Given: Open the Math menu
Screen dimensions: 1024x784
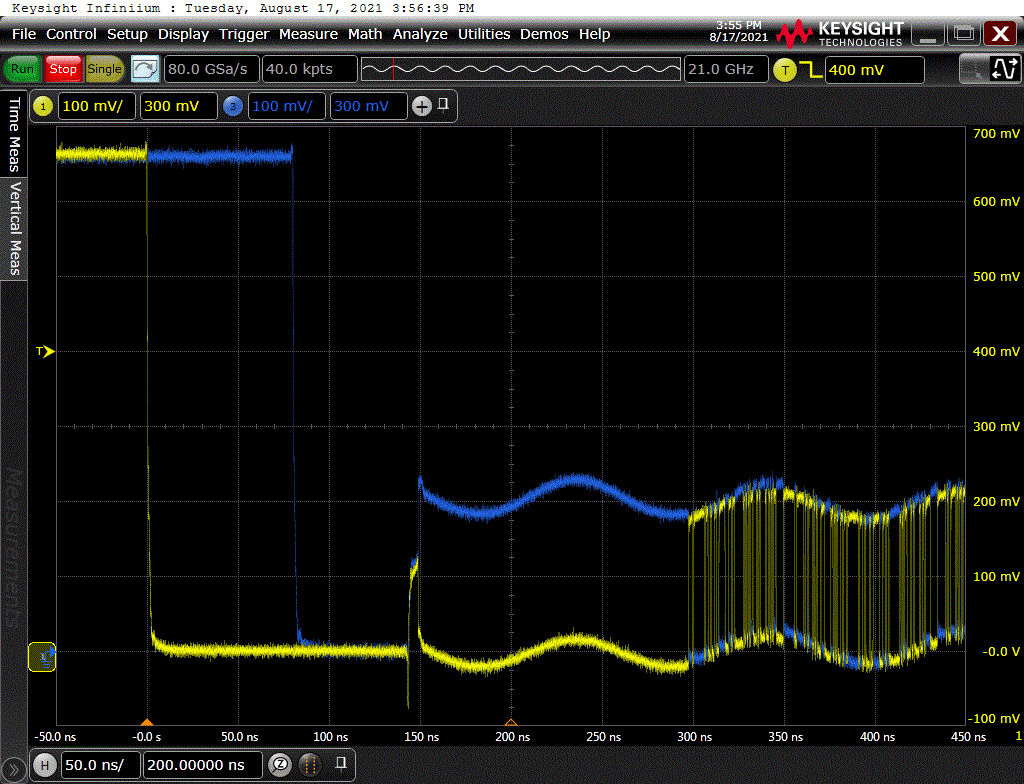Looking at the screenshot, I should 365,34.
